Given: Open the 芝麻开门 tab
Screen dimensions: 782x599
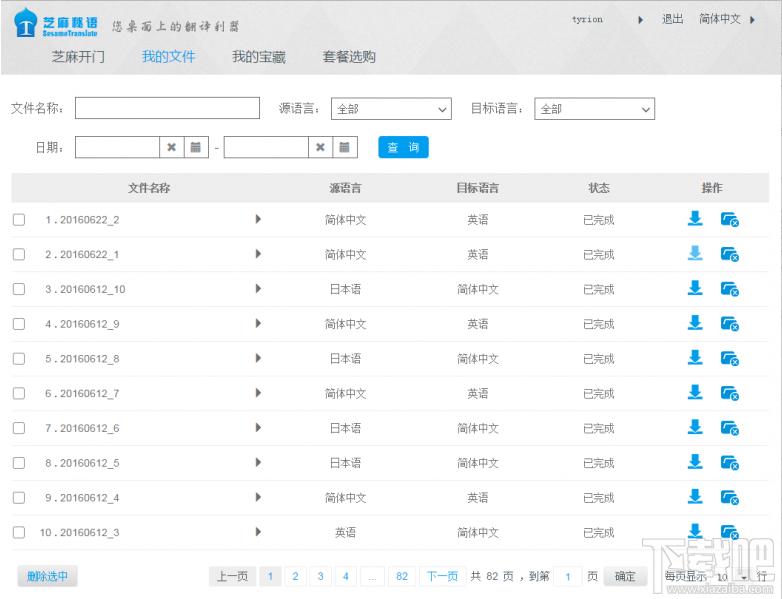Looking at the screenshot, I should coord(78,57).
